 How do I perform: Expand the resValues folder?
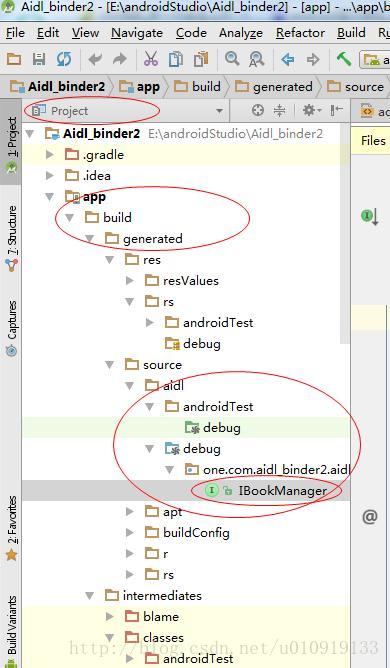point(130,280)
